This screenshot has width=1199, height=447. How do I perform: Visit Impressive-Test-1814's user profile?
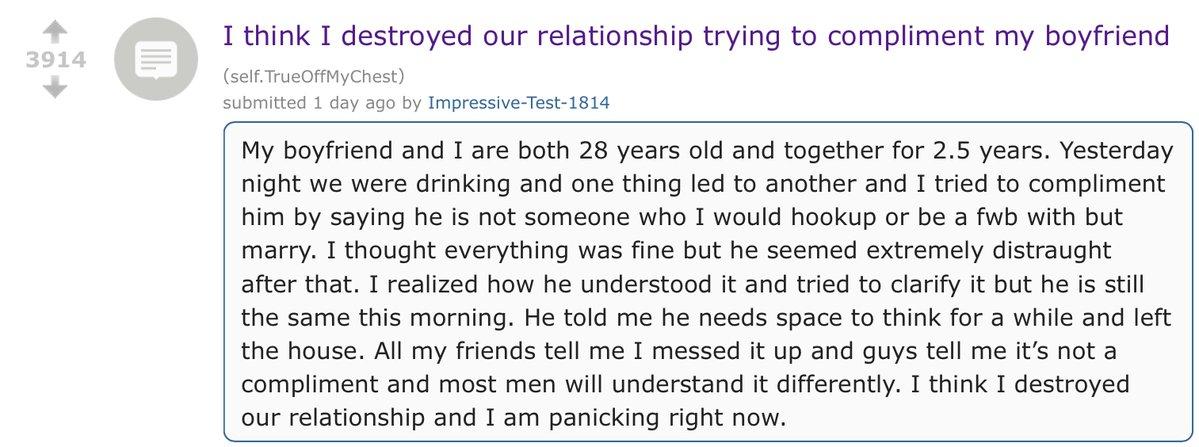(x=518, y=102)
